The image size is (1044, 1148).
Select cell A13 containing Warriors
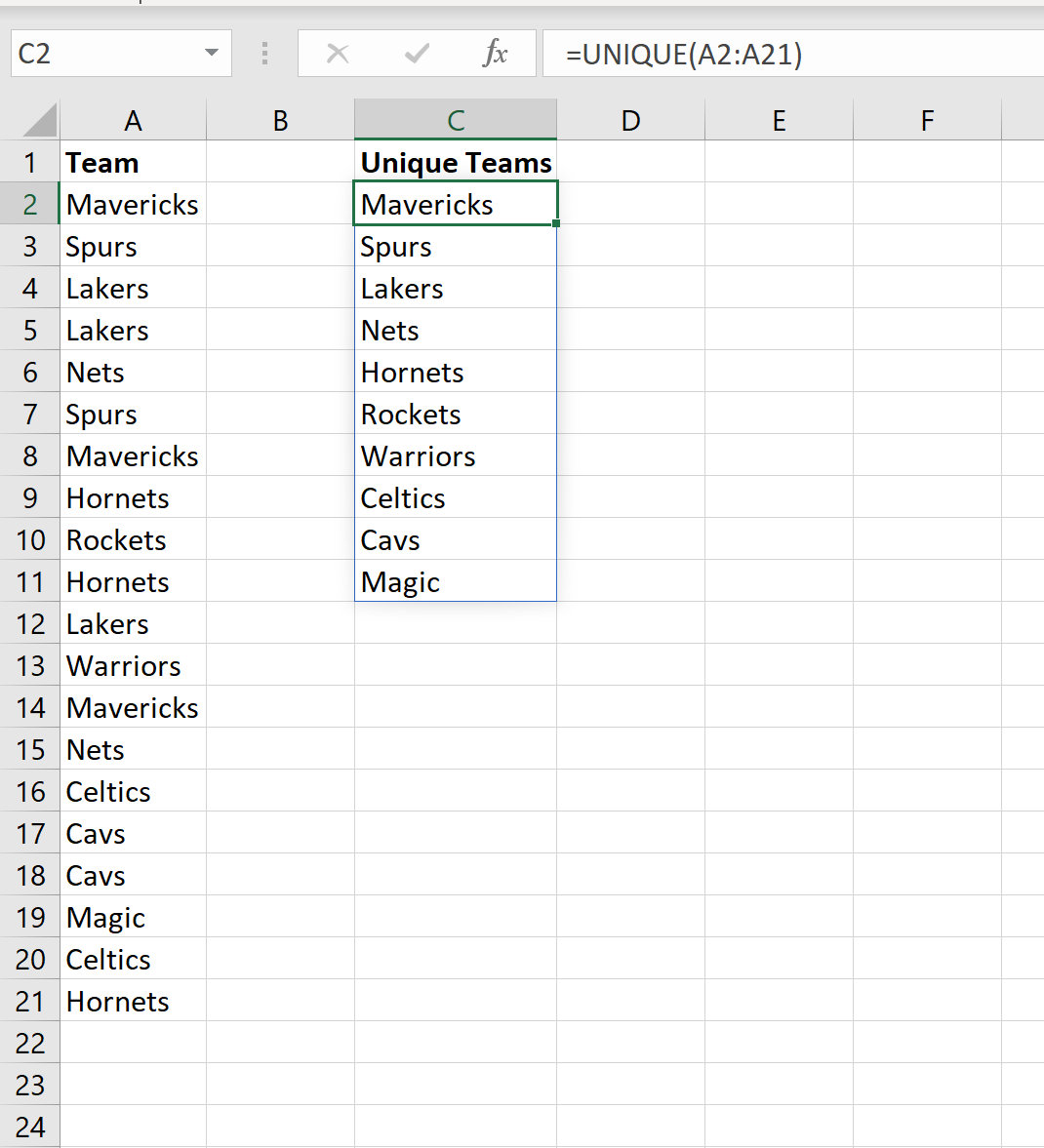click(133, 666)
